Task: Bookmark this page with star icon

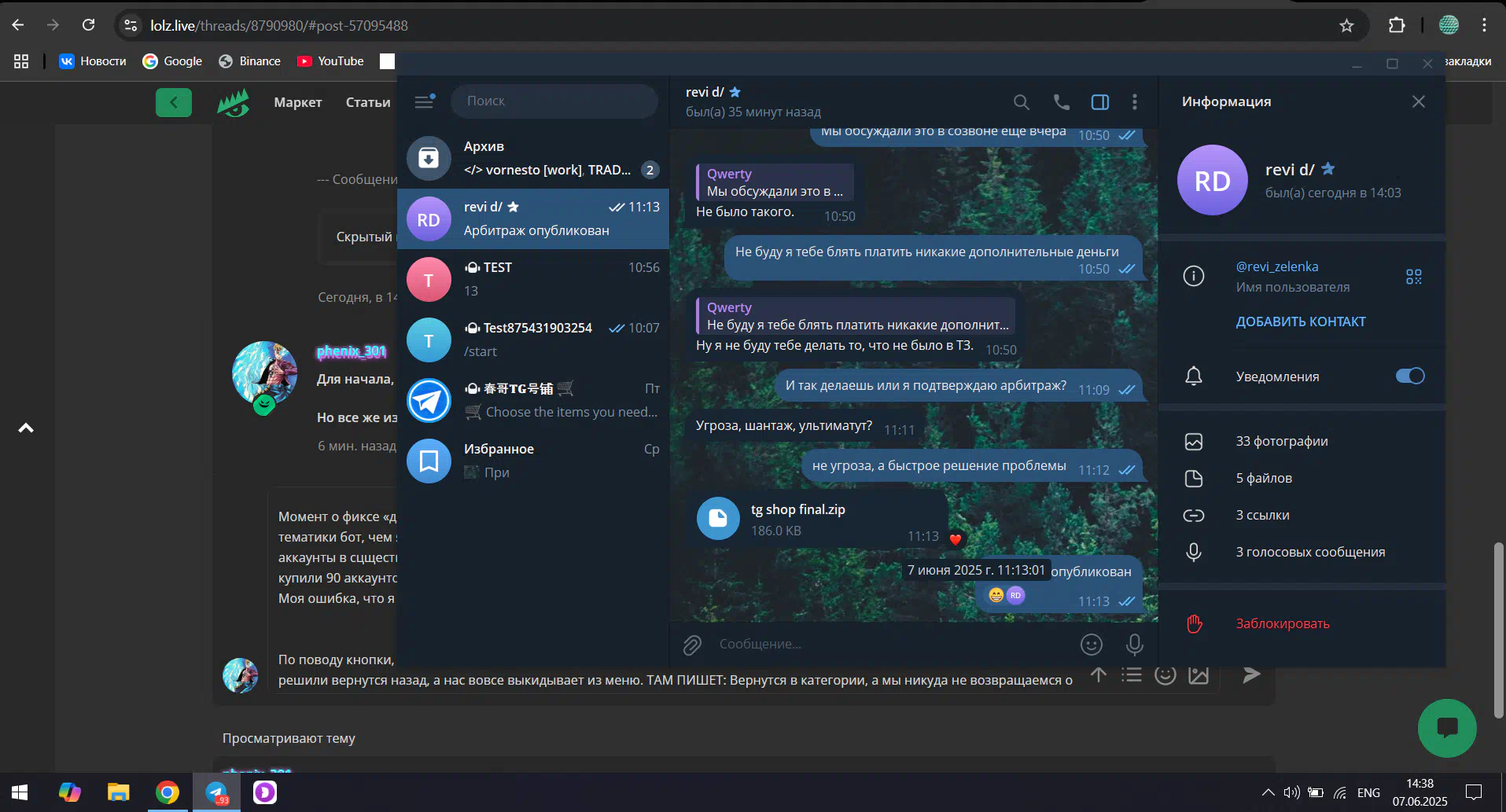Action: click(x=1346, y=25)
